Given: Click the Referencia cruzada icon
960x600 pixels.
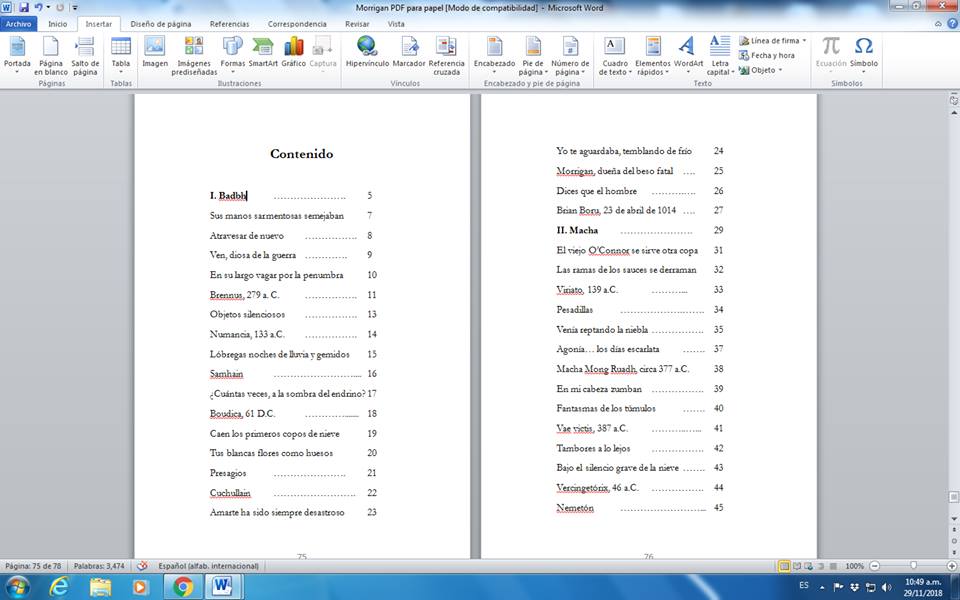Looking at the screenshot, I should (446, 55).
